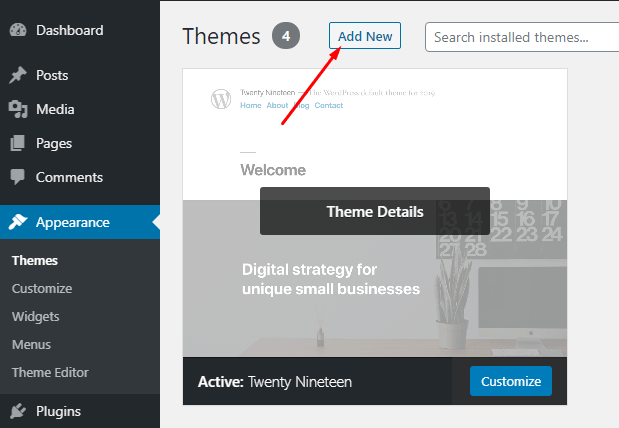Open Theme Details overlay button
Screen dimensions: 619x428
coord(375,211)
